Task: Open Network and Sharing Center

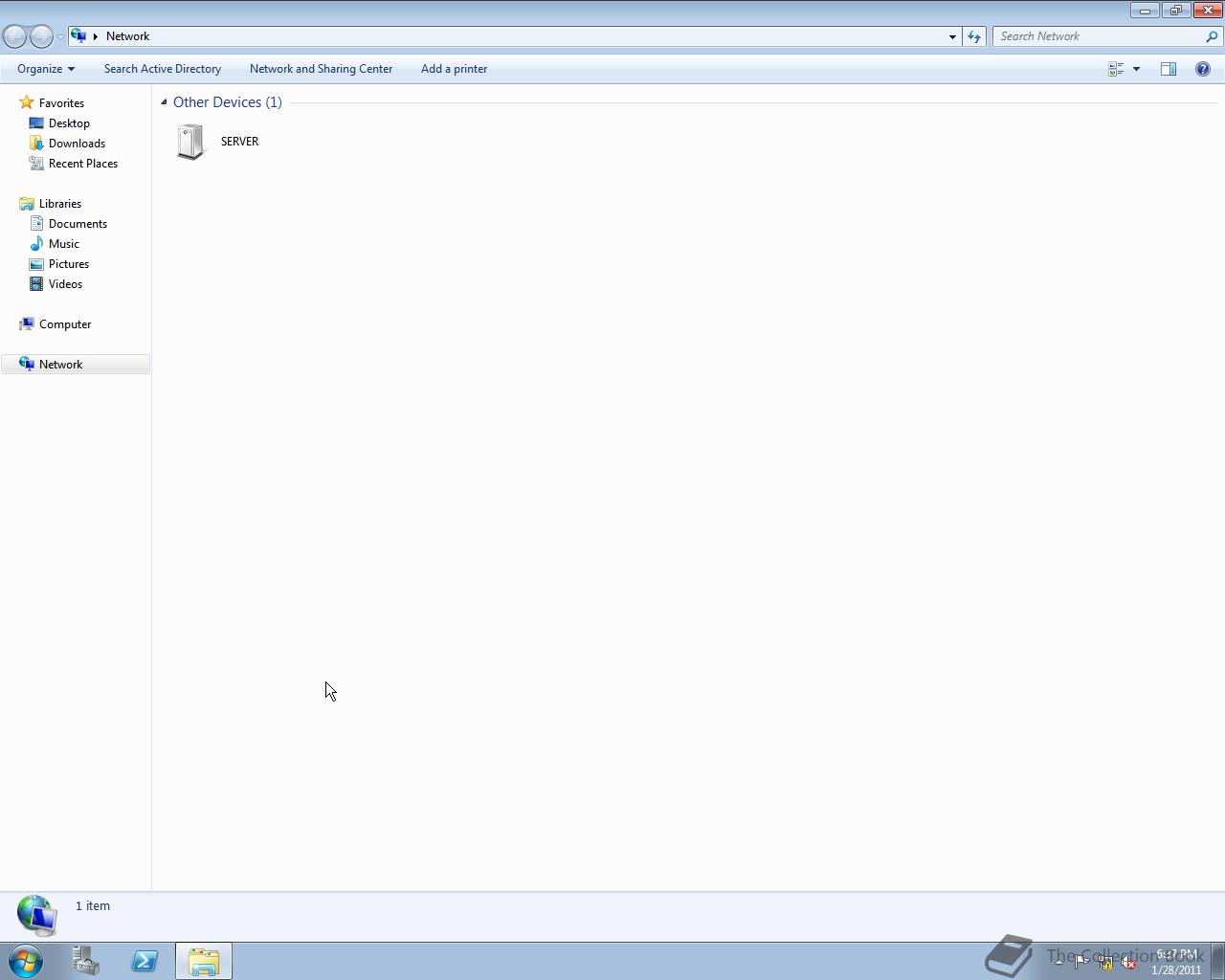Action: click(x=321, y=69)
